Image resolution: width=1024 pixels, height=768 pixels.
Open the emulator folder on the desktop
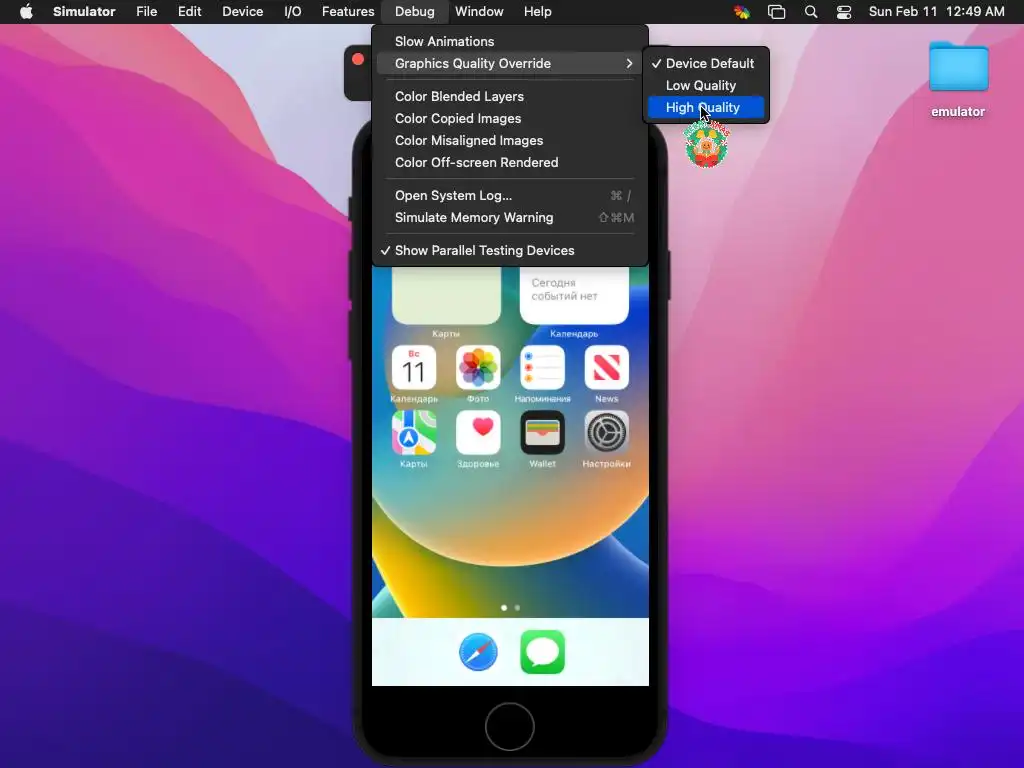click(958, 67)
